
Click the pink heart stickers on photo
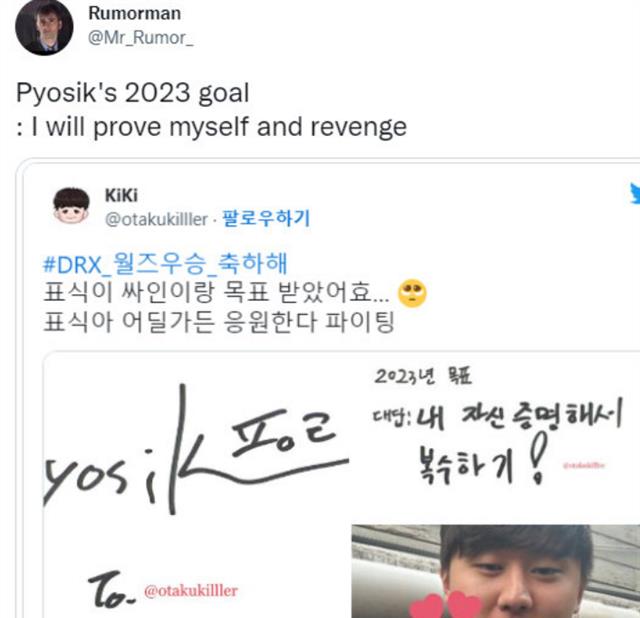(446, 605)
